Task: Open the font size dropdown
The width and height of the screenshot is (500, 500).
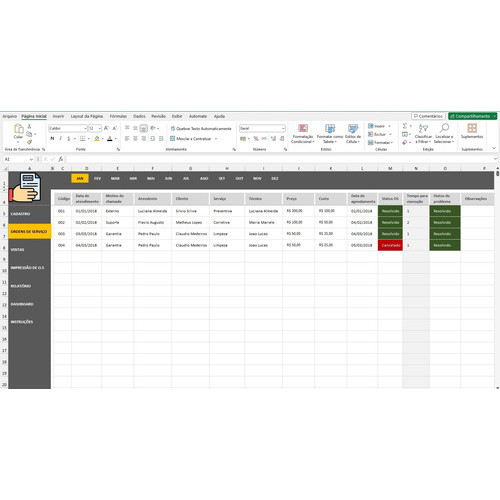Action: [100, 128]
